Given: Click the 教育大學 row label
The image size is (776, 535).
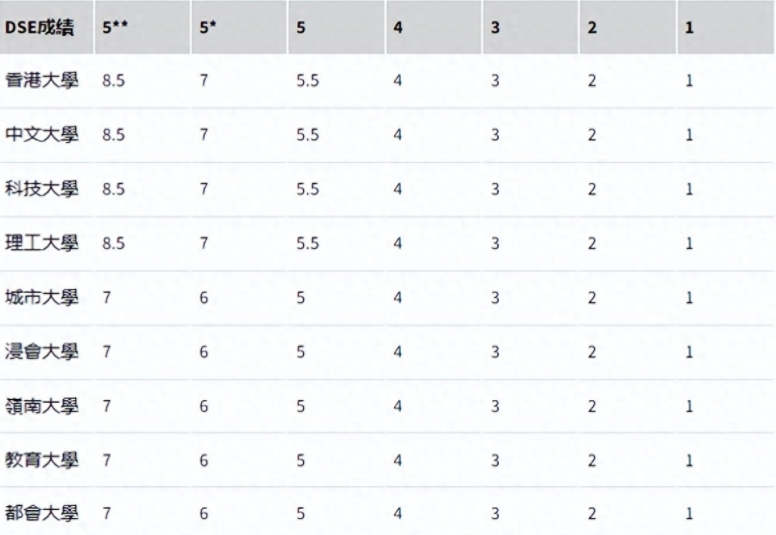Looking at the screenshot, I should point(42,460).
